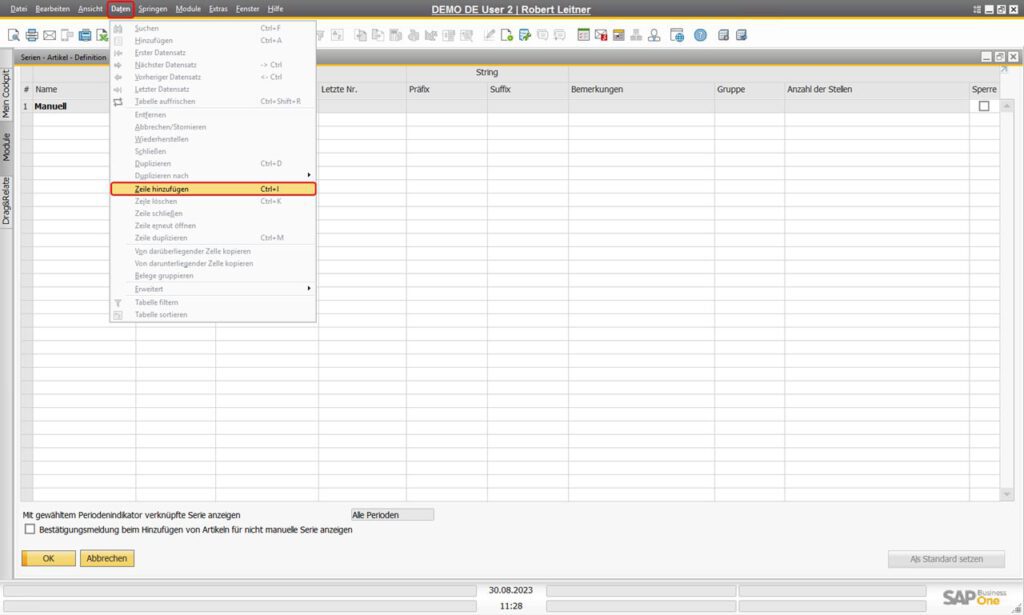Click the Abbrechen button
1024x615 pixels.
(107, 558)
